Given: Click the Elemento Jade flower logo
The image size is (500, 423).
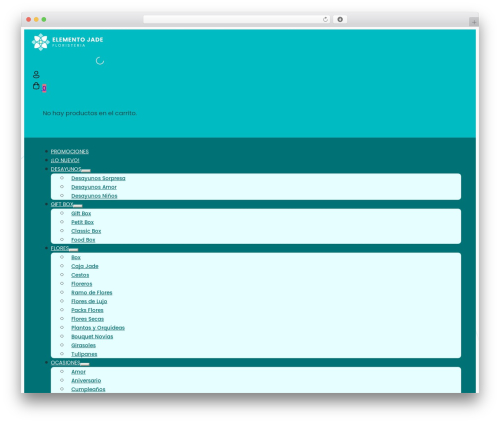Looking at the screenshot, I should 41,42.
